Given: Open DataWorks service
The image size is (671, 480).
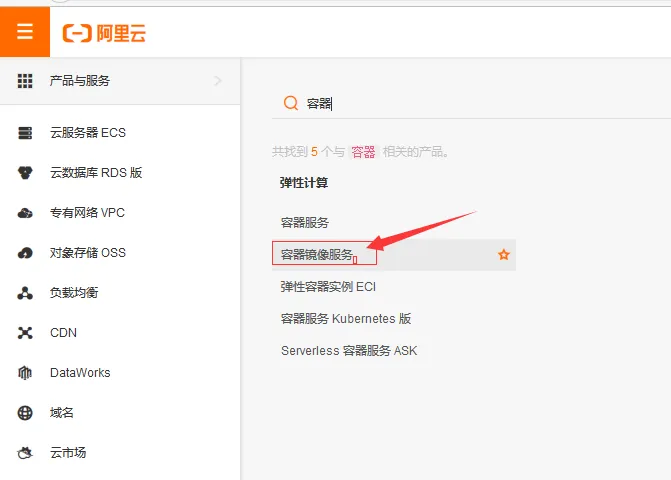Looking at the screenshot, I should pos(80,373).
